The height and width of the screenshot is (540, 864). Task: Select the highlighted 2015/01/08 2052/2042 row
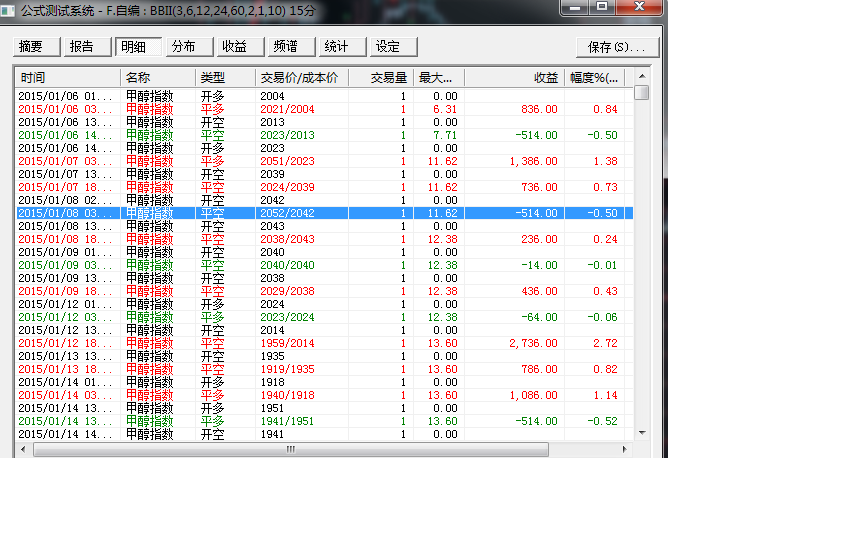300,213
